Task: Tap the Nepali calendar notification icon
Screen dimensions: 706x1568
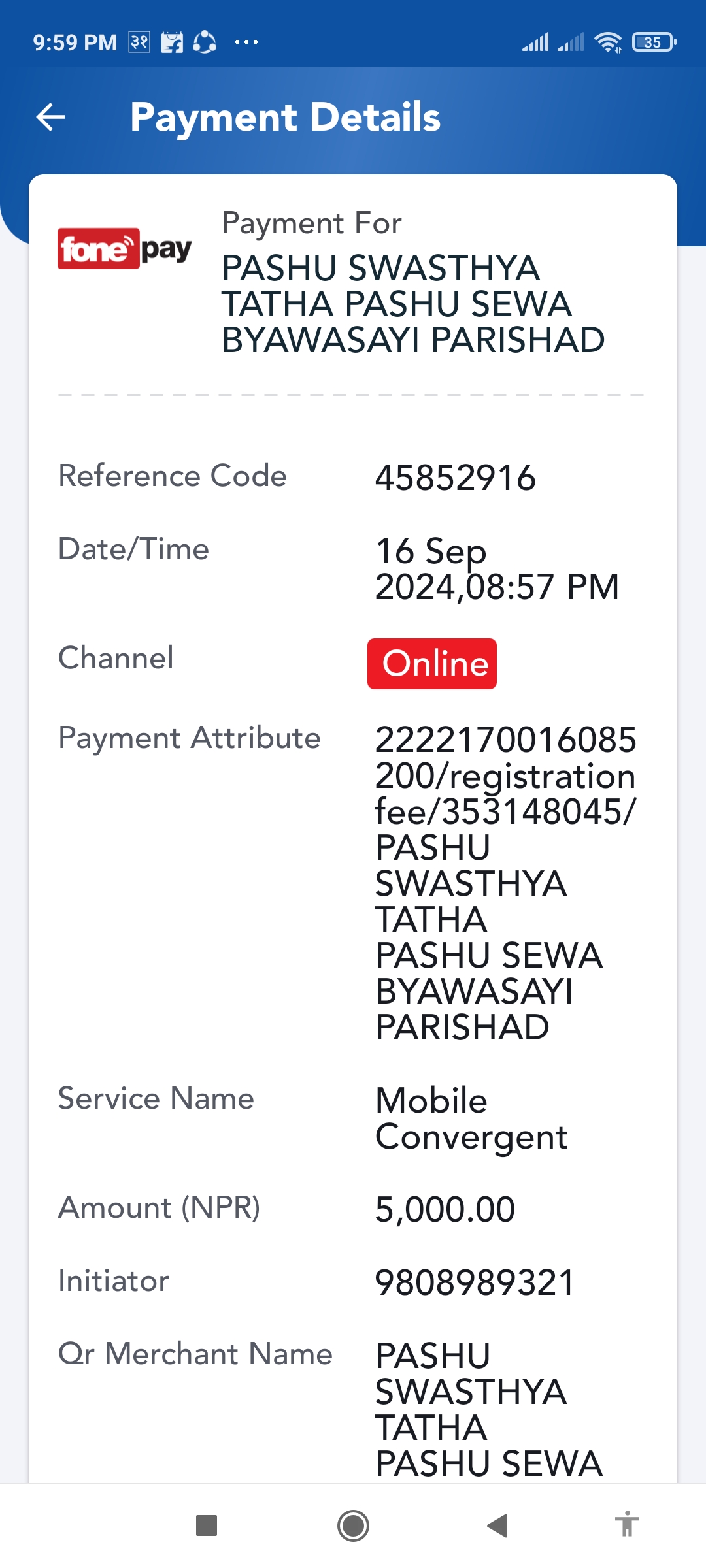Action: pyautogui.click(x=139, y=42)
